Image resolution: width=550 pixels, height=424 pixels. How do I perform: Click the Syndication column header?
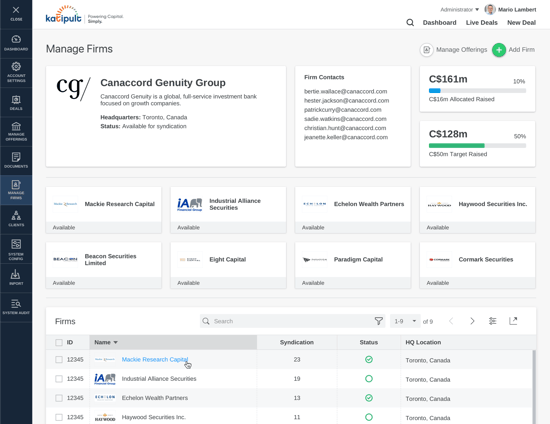tap(297, 342)
